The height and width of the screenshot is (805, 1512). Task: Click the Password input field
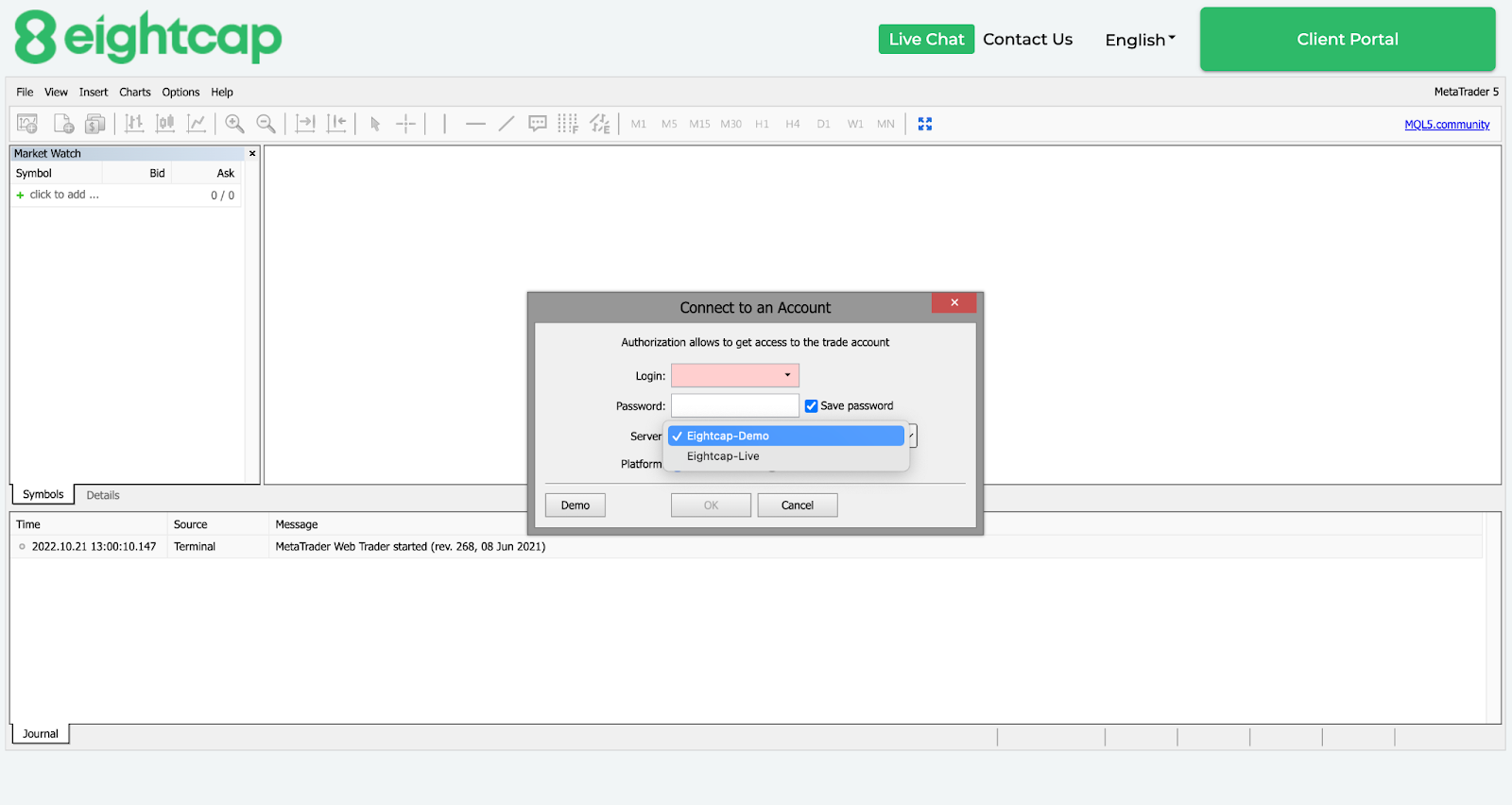[x=734, y=406]
